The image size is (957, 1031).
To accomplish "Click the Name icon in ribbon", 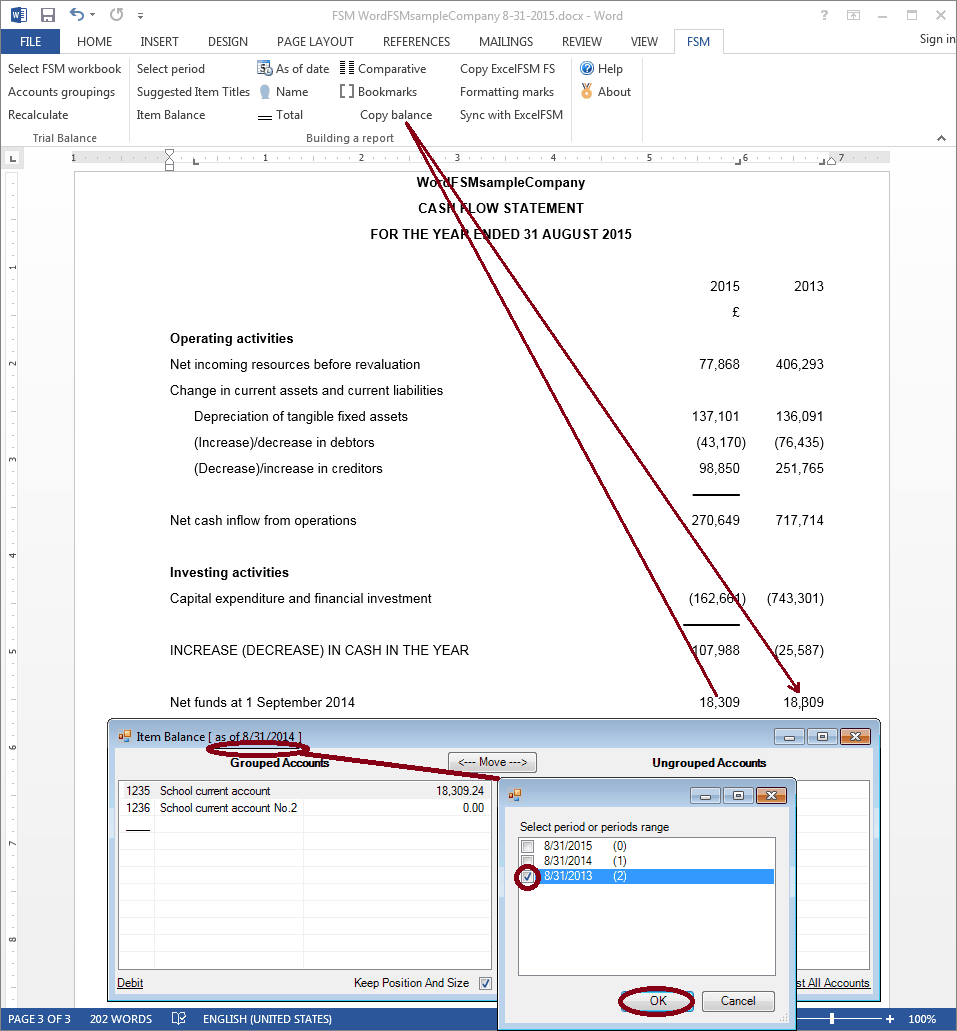I will pyautogui.click(x=264, y=91).
